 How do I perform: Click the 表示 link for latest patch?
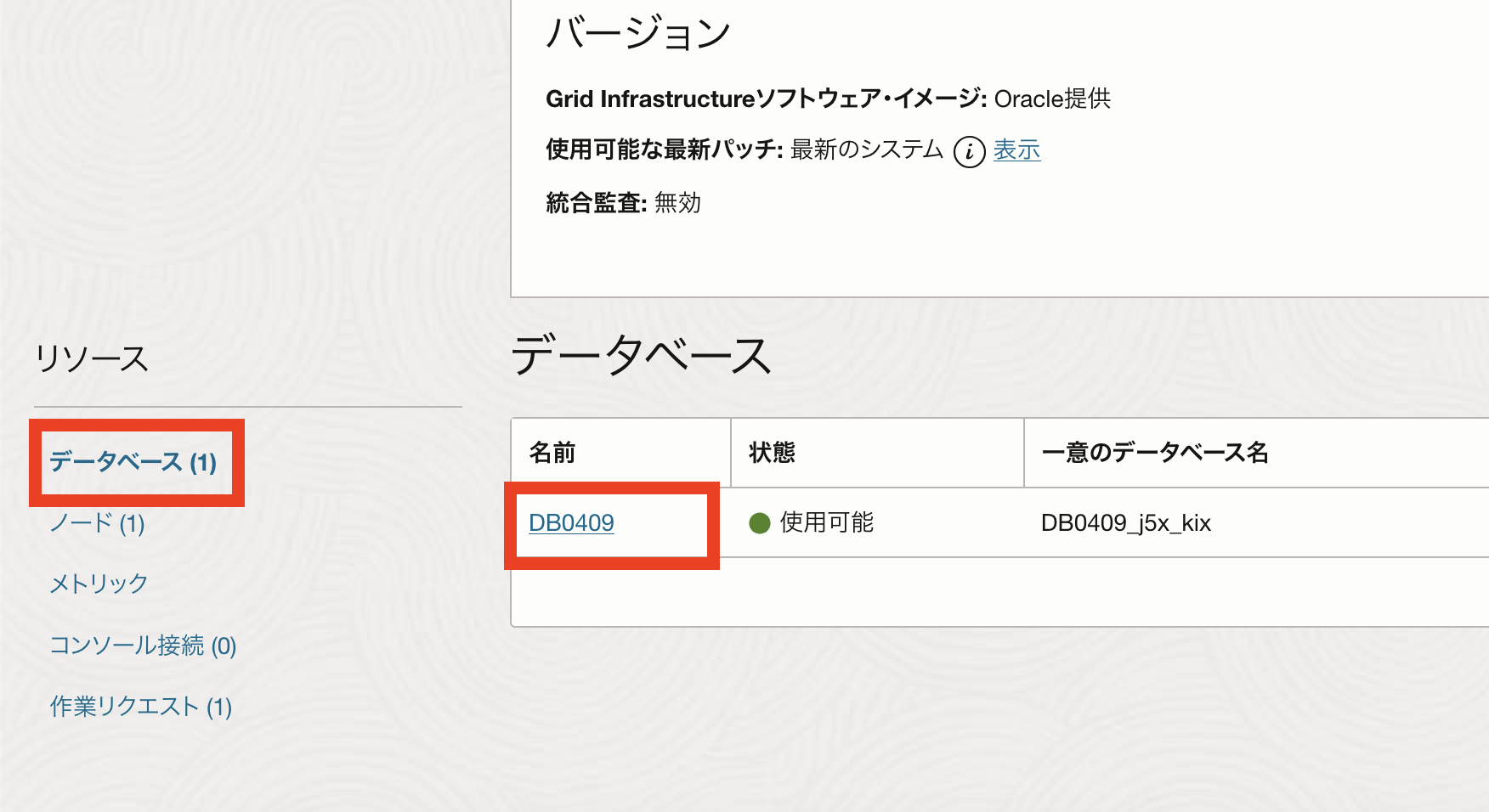click(x=1016, y=150)
